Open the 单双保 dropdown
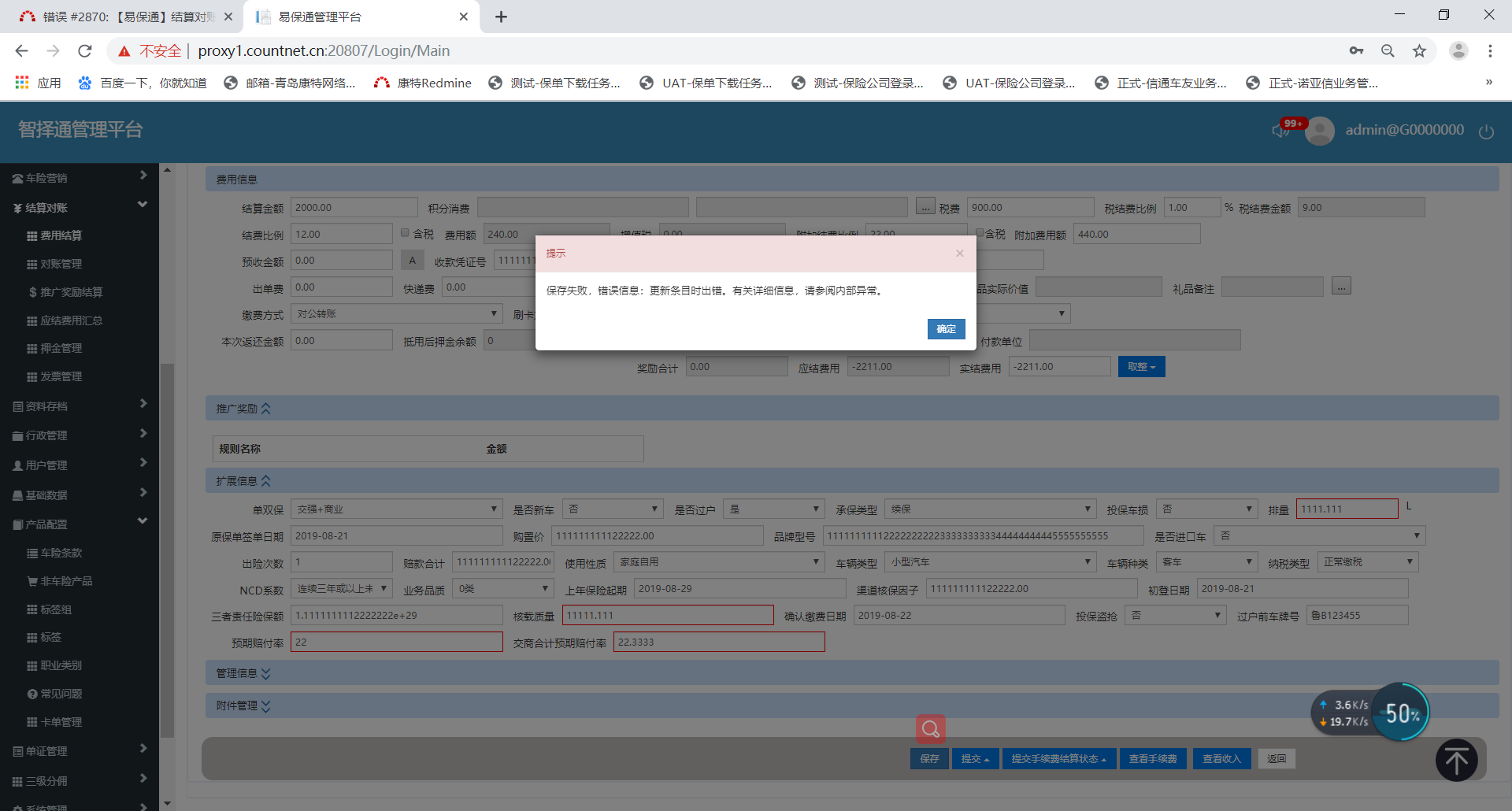This screenshot has width=1512, height=811. 396,509
